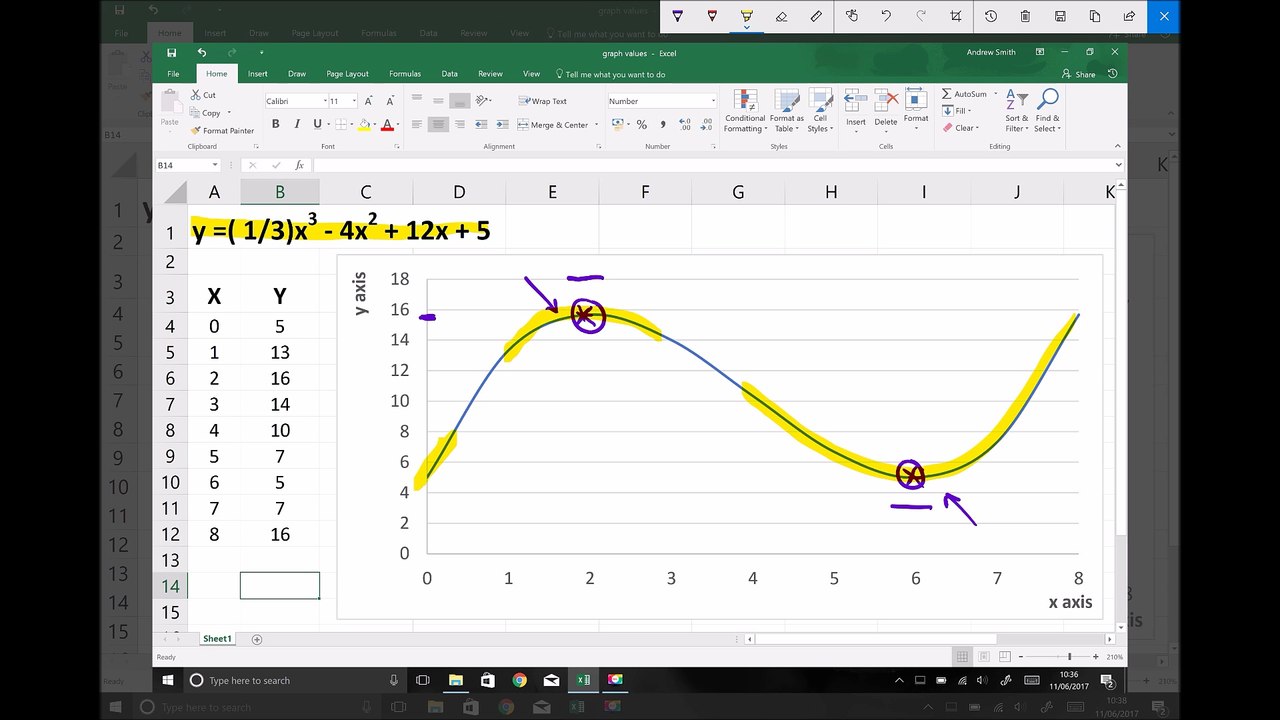This screenshot has width=1280, height=720.
Task: Open the File tab
Action: 173,74
